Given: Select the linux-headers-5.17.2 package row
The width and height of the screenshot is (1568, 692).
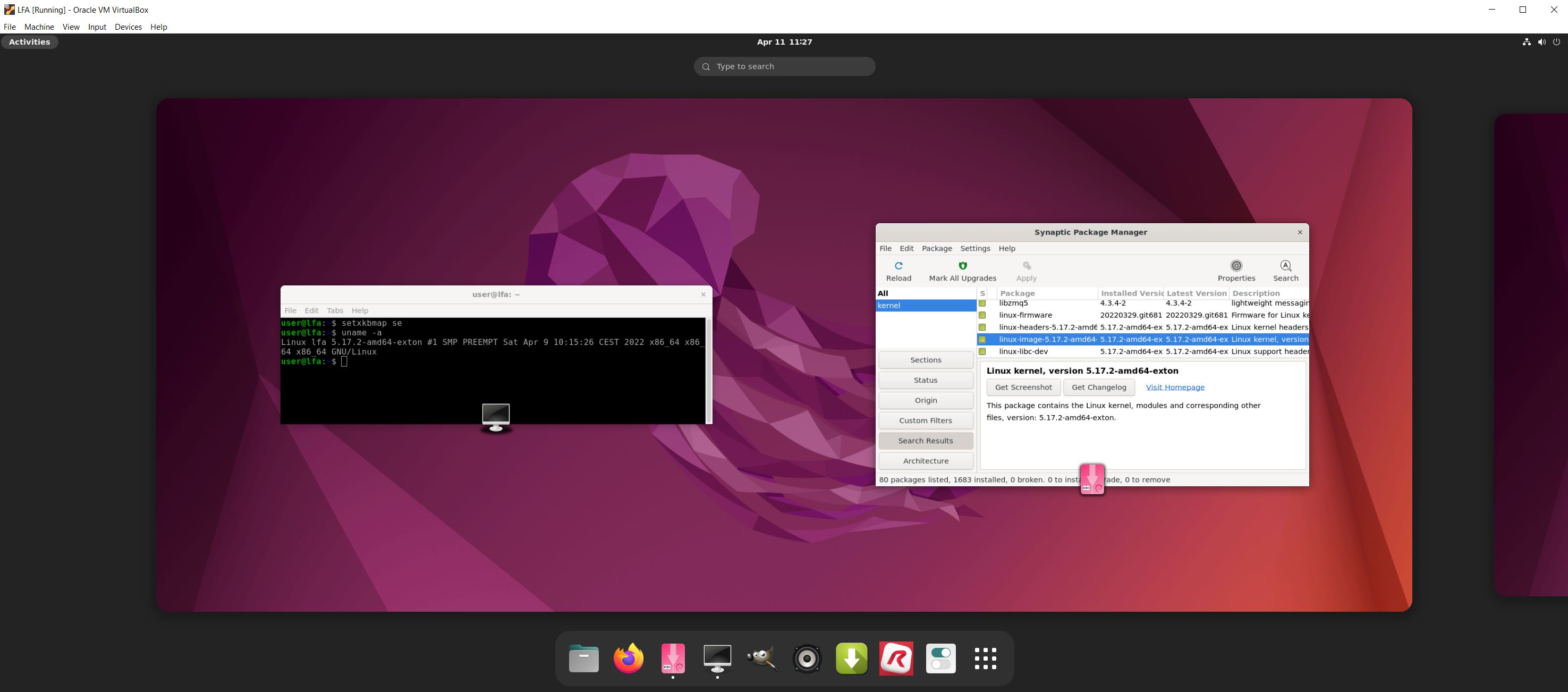Looking at the screenshot, I should click(x=1047, y=327).
